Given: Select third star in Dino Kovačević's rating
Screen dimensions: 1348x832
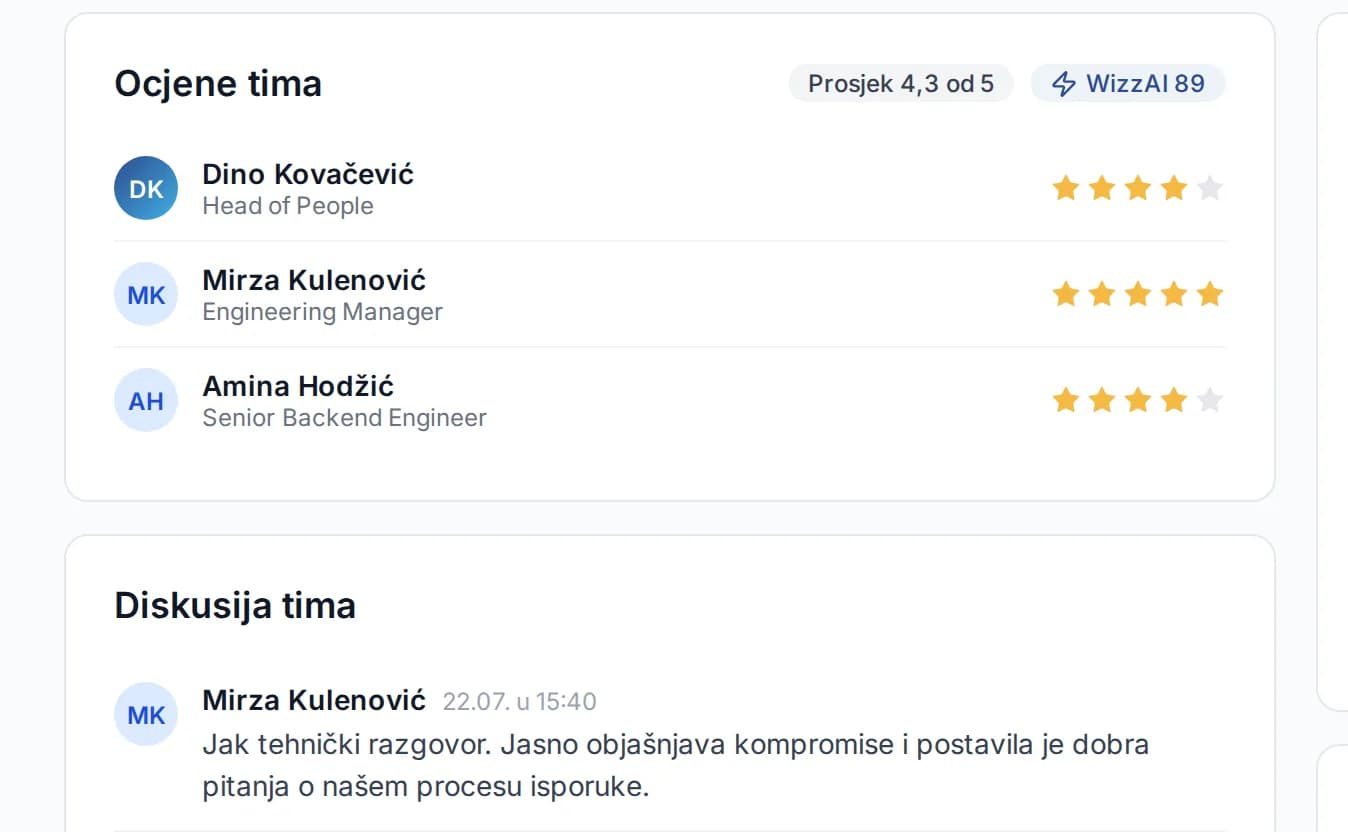Looking at the screenshot, I should (x=1138, y=188).
